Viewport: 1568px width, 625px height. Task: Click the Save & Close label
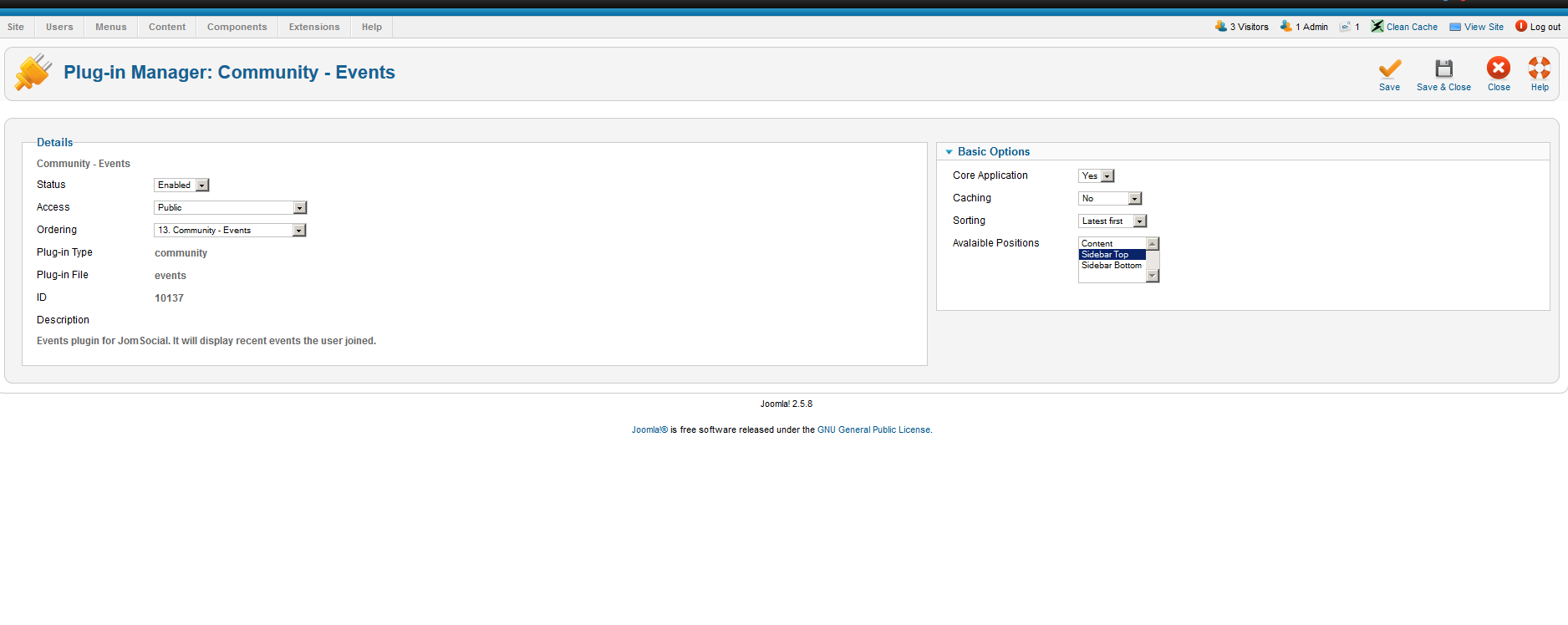(1443, 87)
